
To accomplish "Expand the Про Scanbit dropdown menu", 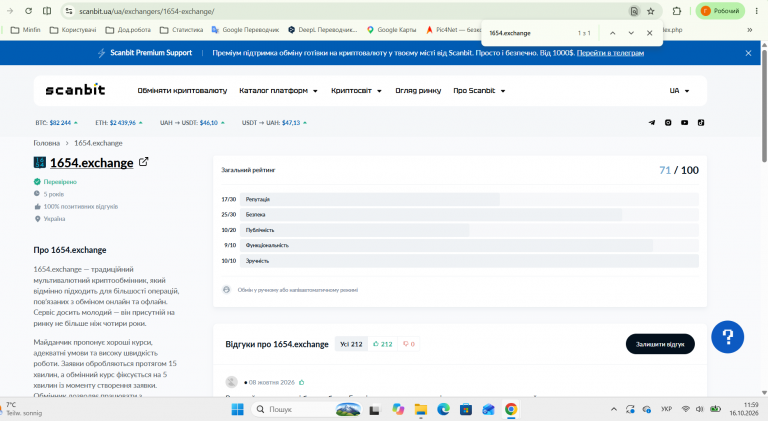I will [479, 91].
